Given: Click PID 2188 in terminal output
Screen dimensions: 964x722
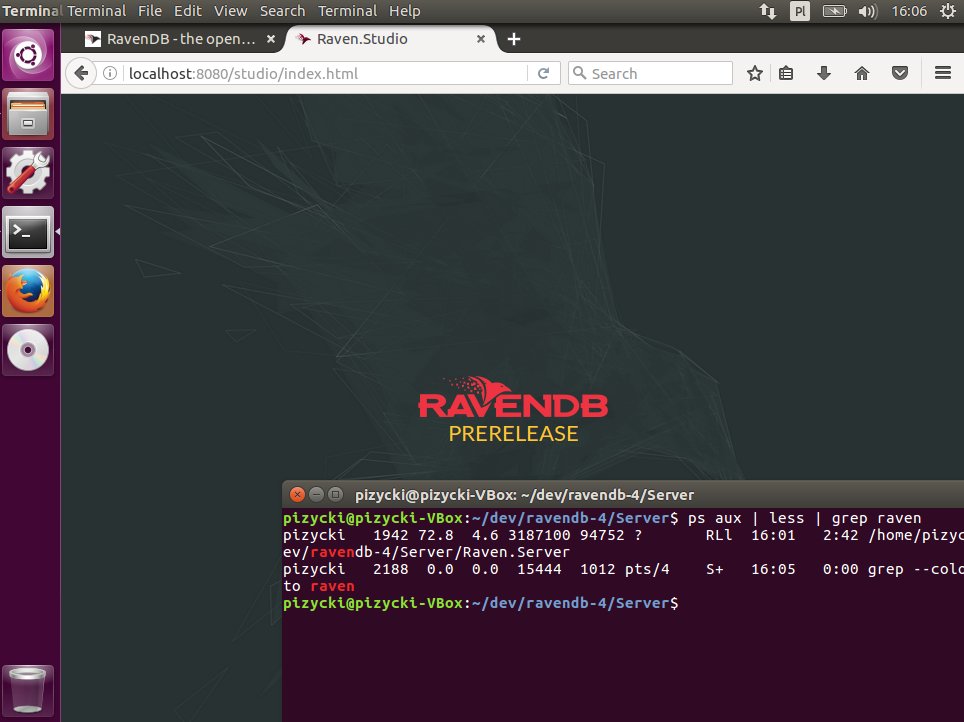Looking at the screenshot, I should (x=390, y=569).
